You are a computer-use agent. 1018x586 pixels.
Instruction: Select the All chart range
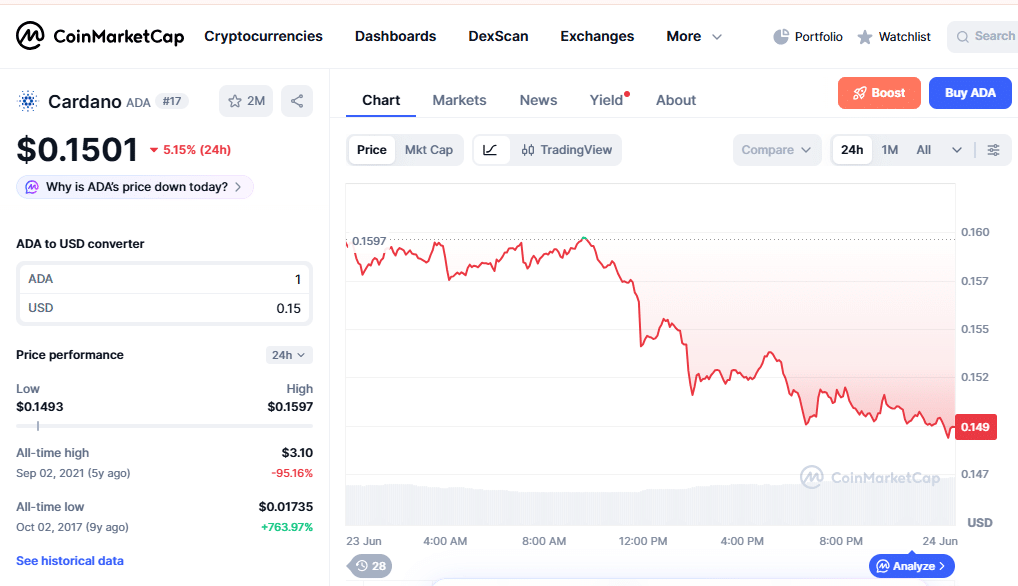coord(923,150)
